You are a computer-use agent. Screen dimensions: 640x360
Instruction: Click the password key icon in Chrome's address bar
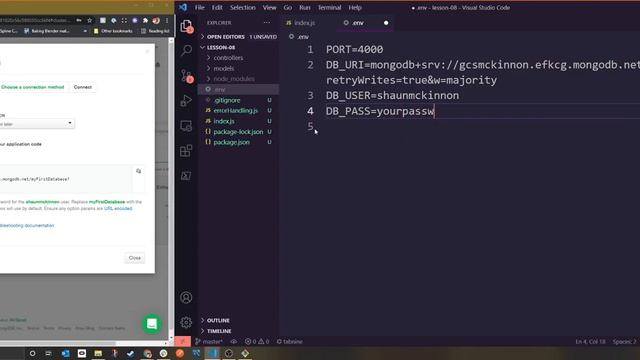click(x=79, y=20)
